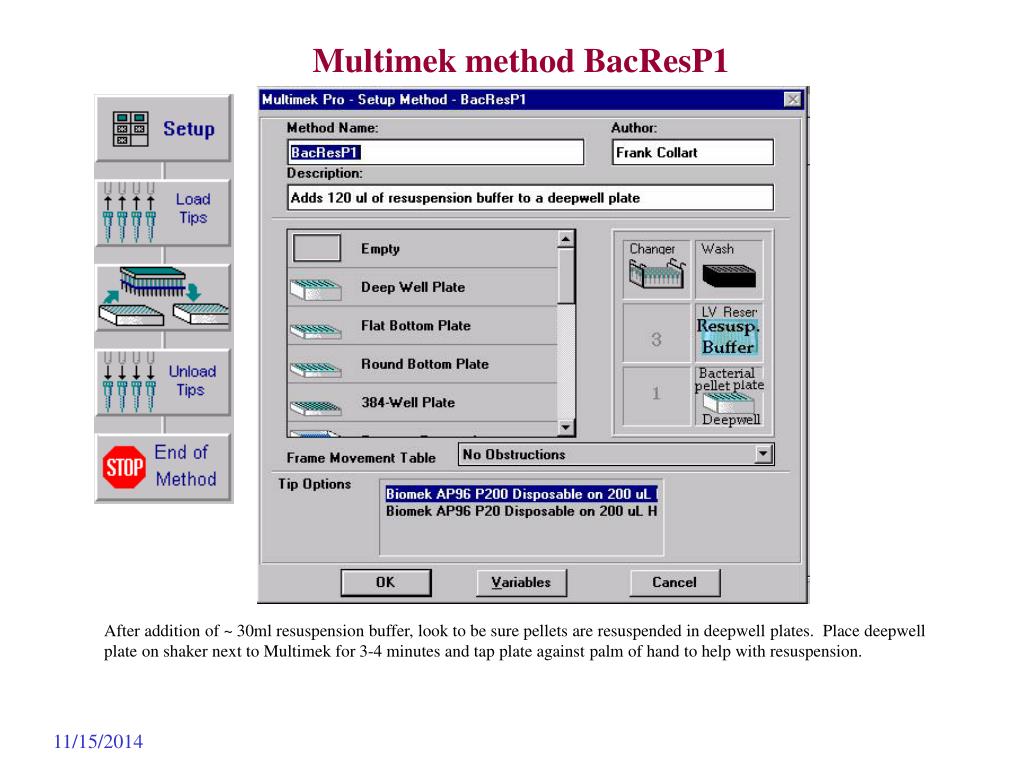Select the Empty label in labware list

(x=380, y=249)
